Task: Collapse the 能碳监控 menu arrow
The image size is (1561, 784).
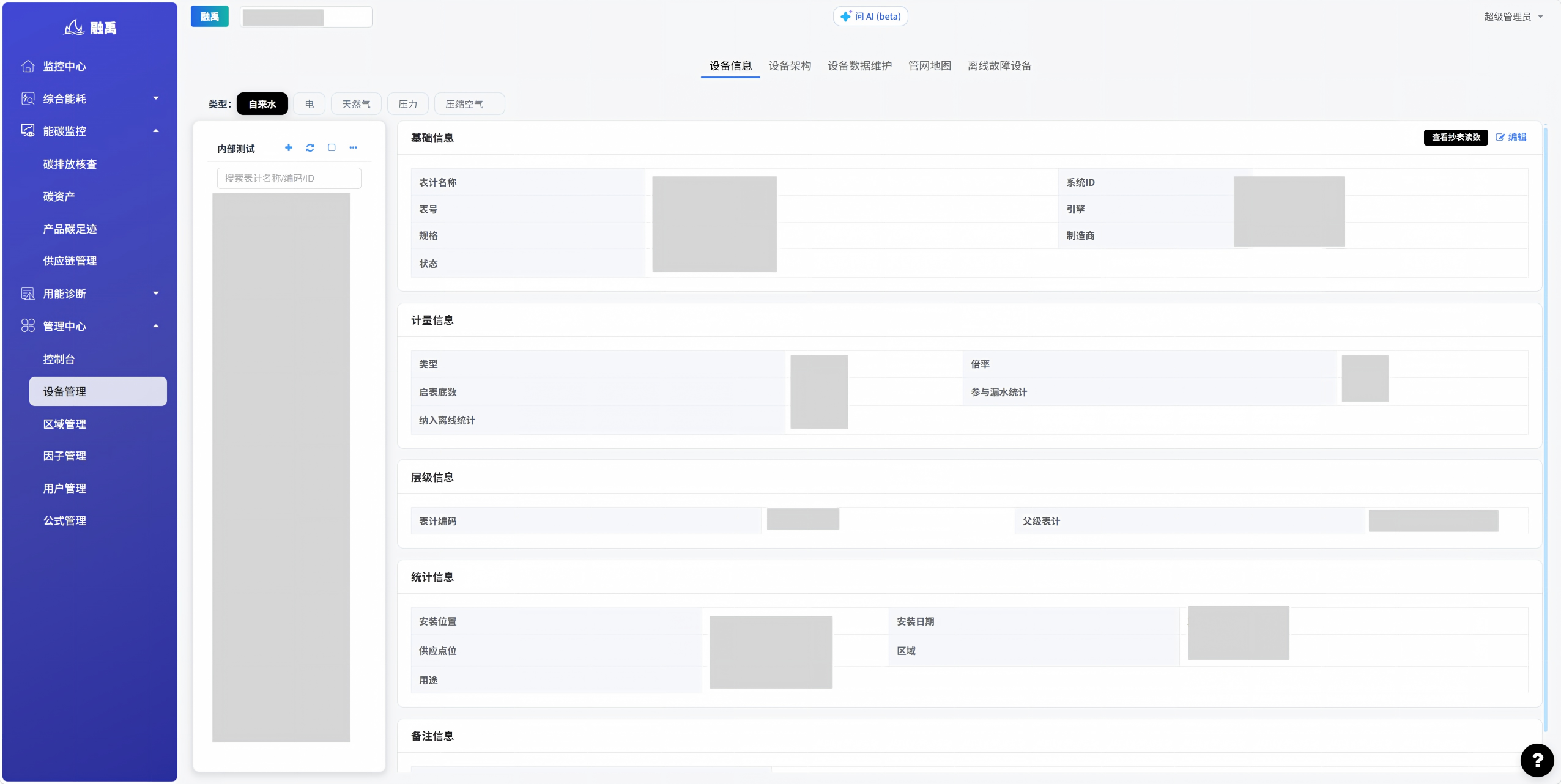Action: pos(156,131)
